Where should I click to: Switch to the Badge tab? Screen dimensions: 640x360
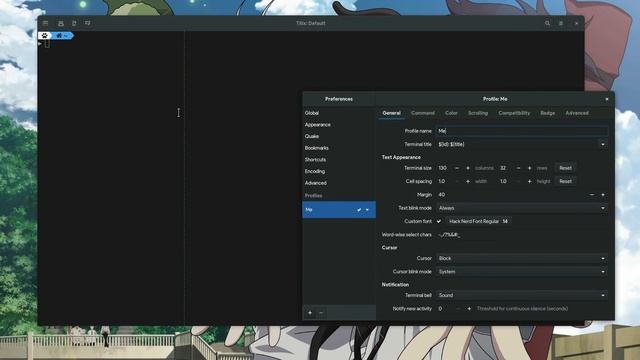click(x=547, y=113)
